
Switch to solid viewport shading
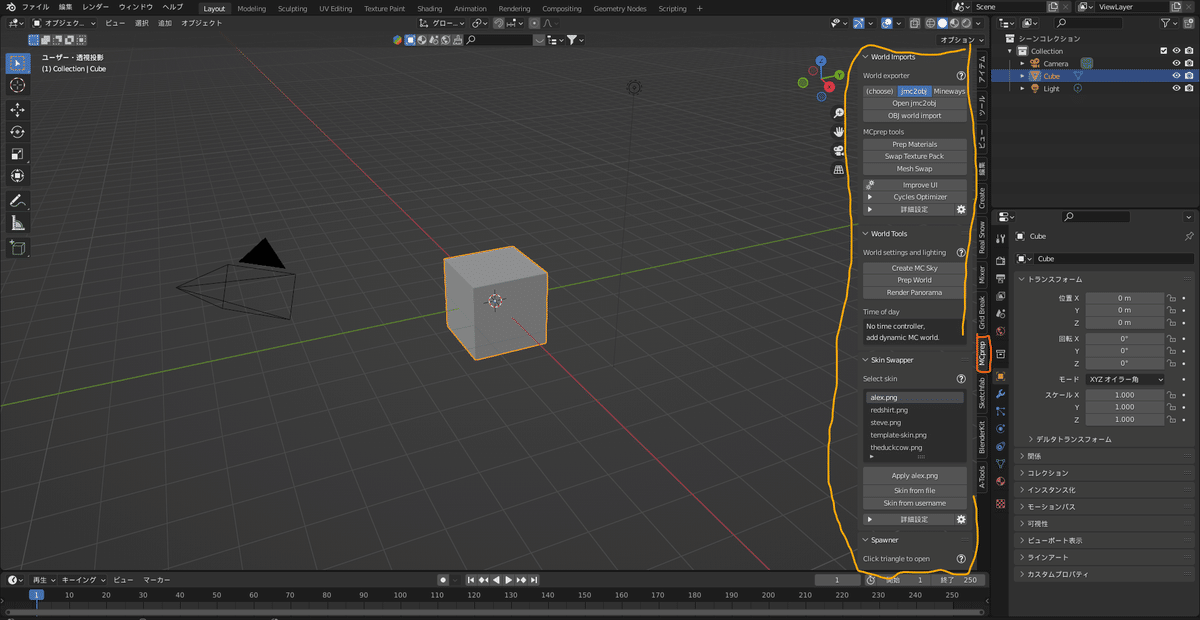pos(942,23)
